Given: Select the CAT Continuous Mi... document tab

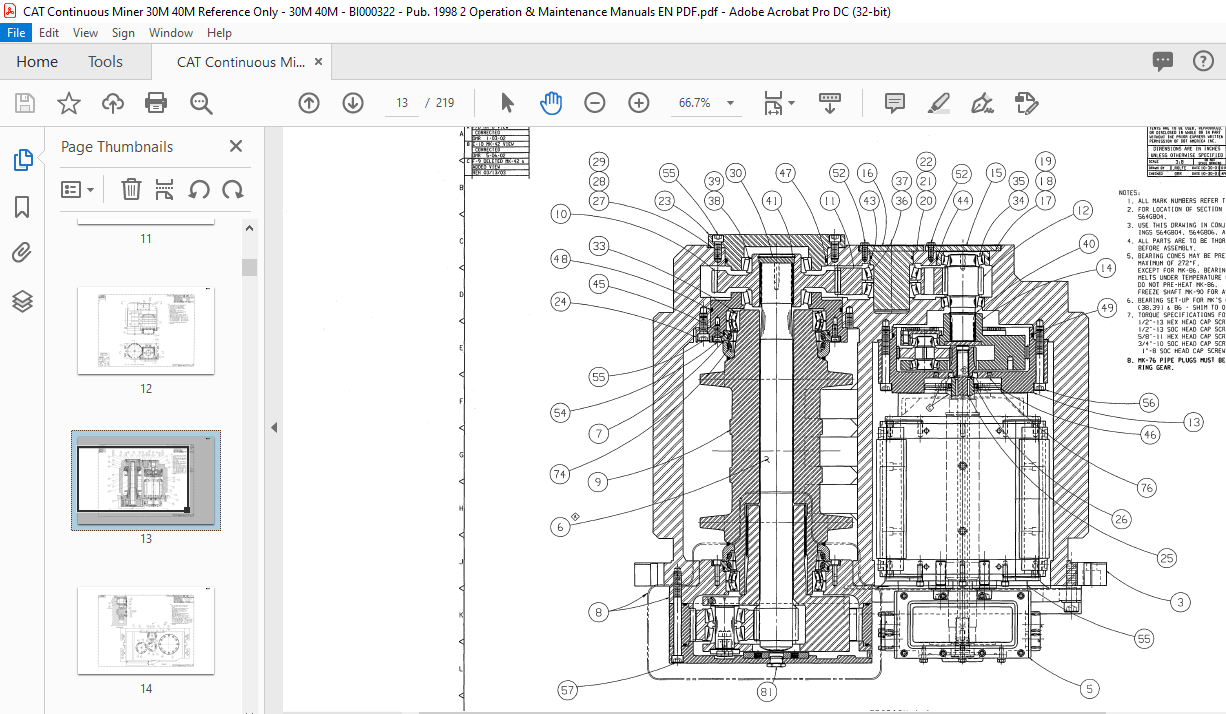Looking at the screenshot, I should (240, 62).
